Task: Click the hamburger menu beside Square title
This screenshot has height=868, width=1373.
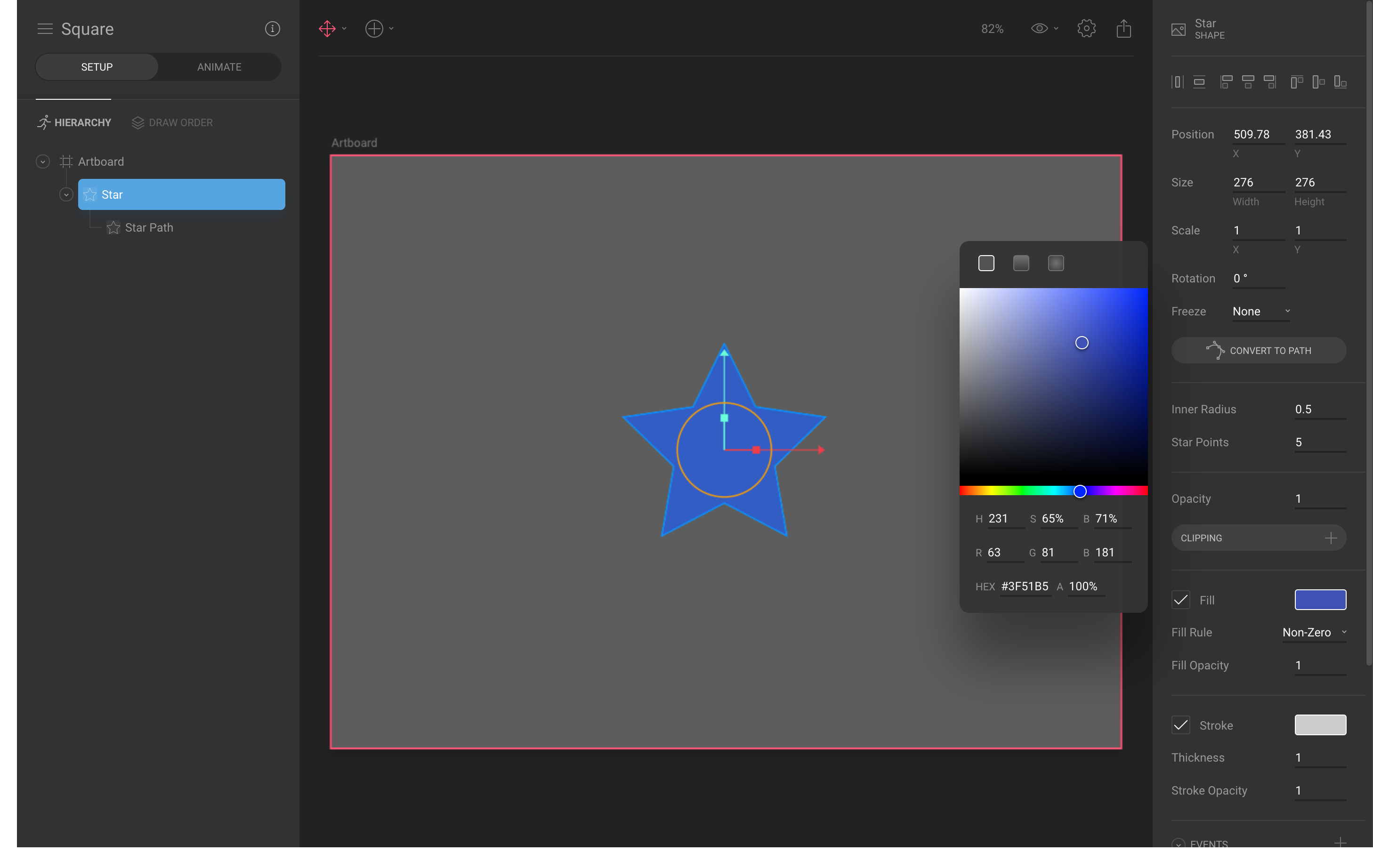Action: pos(44,29)
